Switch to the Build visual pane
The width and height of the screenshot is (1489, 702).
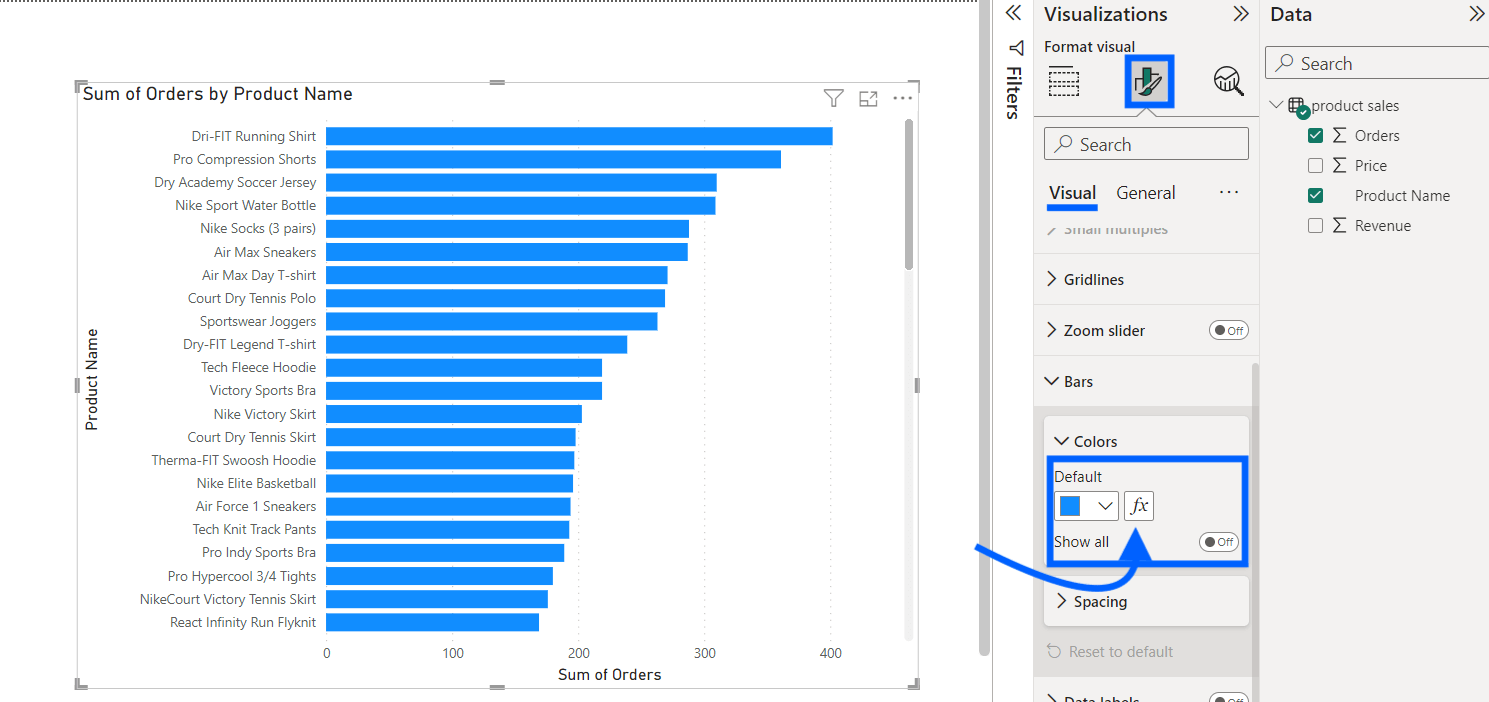tap(1064, 82)
